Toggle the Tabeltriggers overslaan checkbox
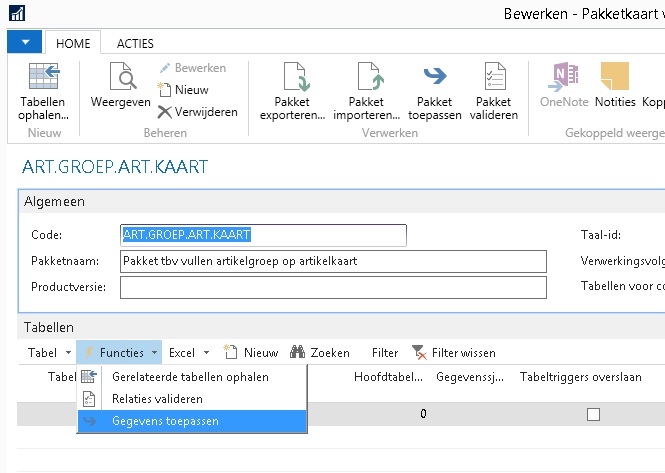 pos(593,414)
